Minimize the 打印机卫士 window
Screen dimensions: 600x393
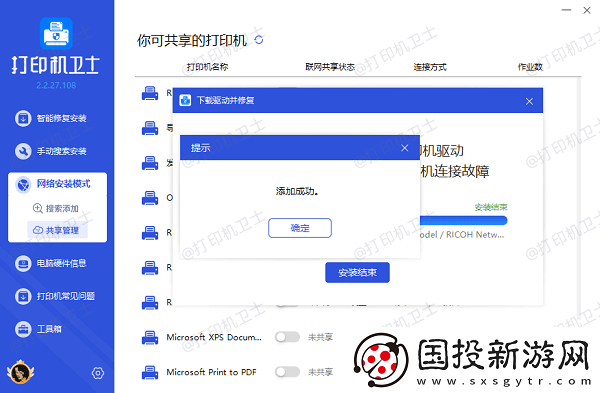(x=566, y=10)
